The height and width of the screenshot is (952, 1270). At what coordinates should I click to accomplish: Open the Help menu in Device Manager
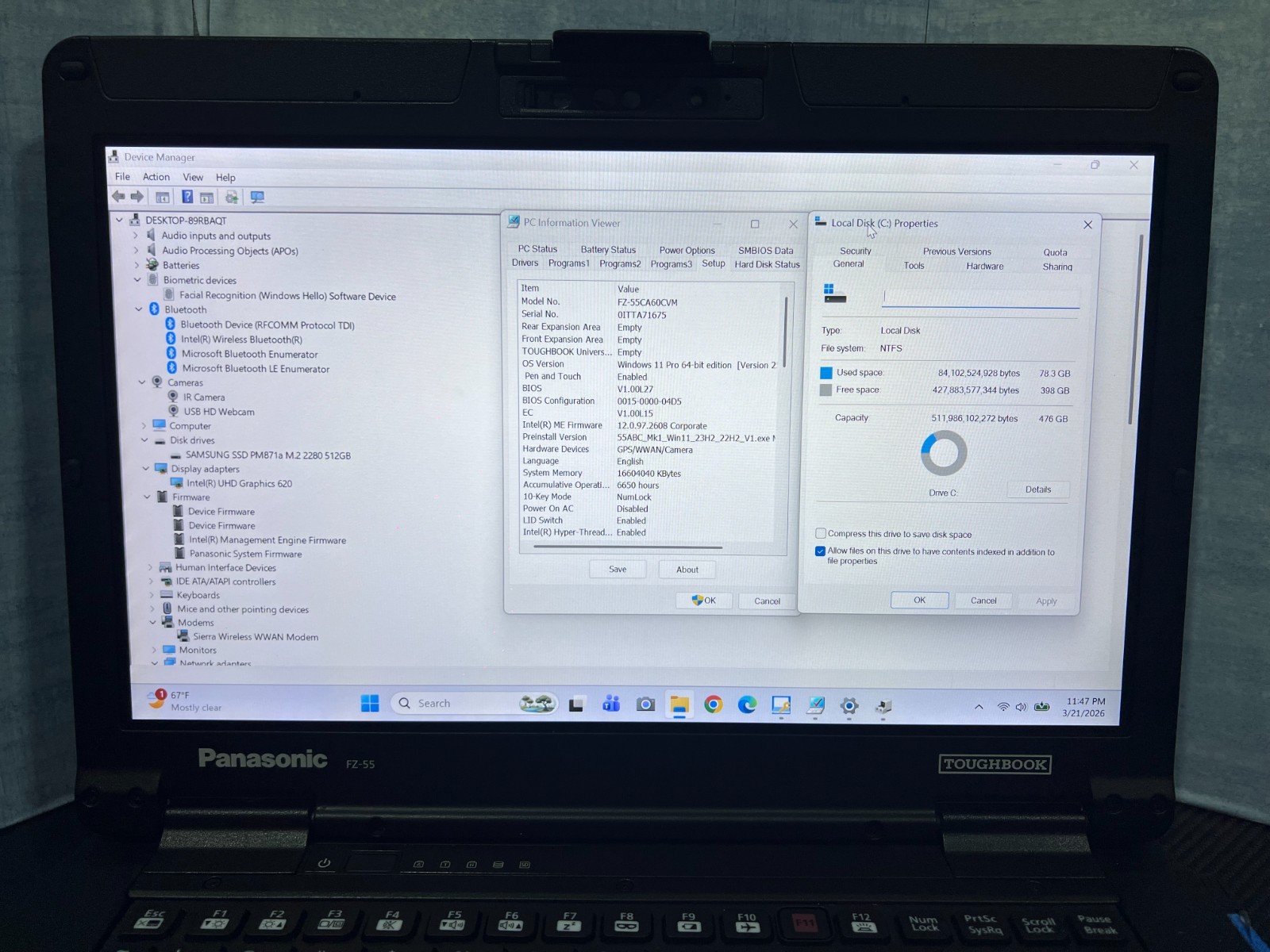225,178
